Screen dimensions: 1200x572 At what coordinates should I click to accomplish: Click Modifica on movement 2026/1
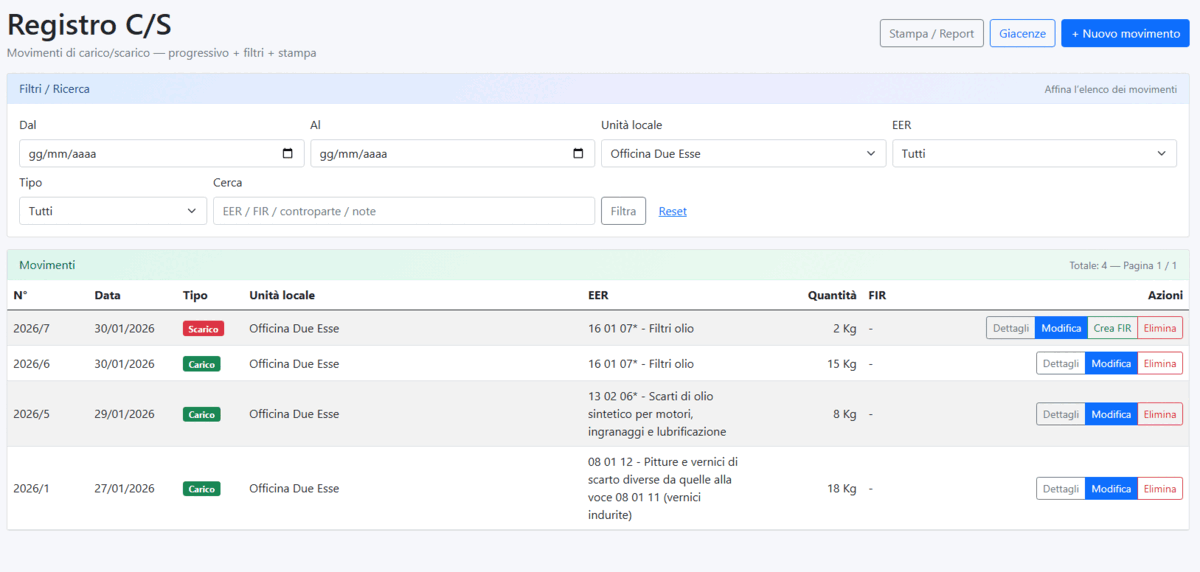(x=1111, y=489)
